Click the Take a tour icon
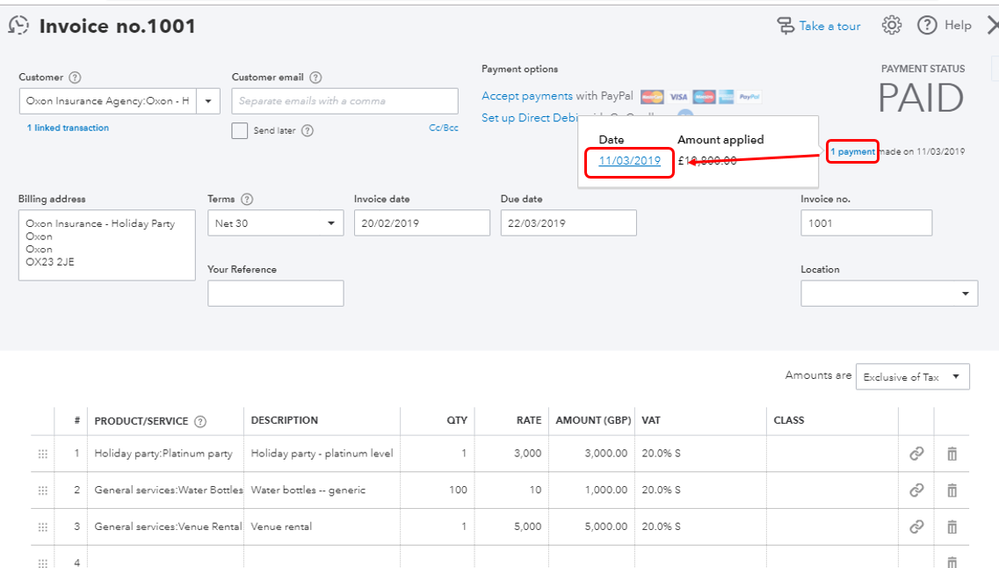The height and width of the screenshot is (568, 999). [x=785, y=25]
